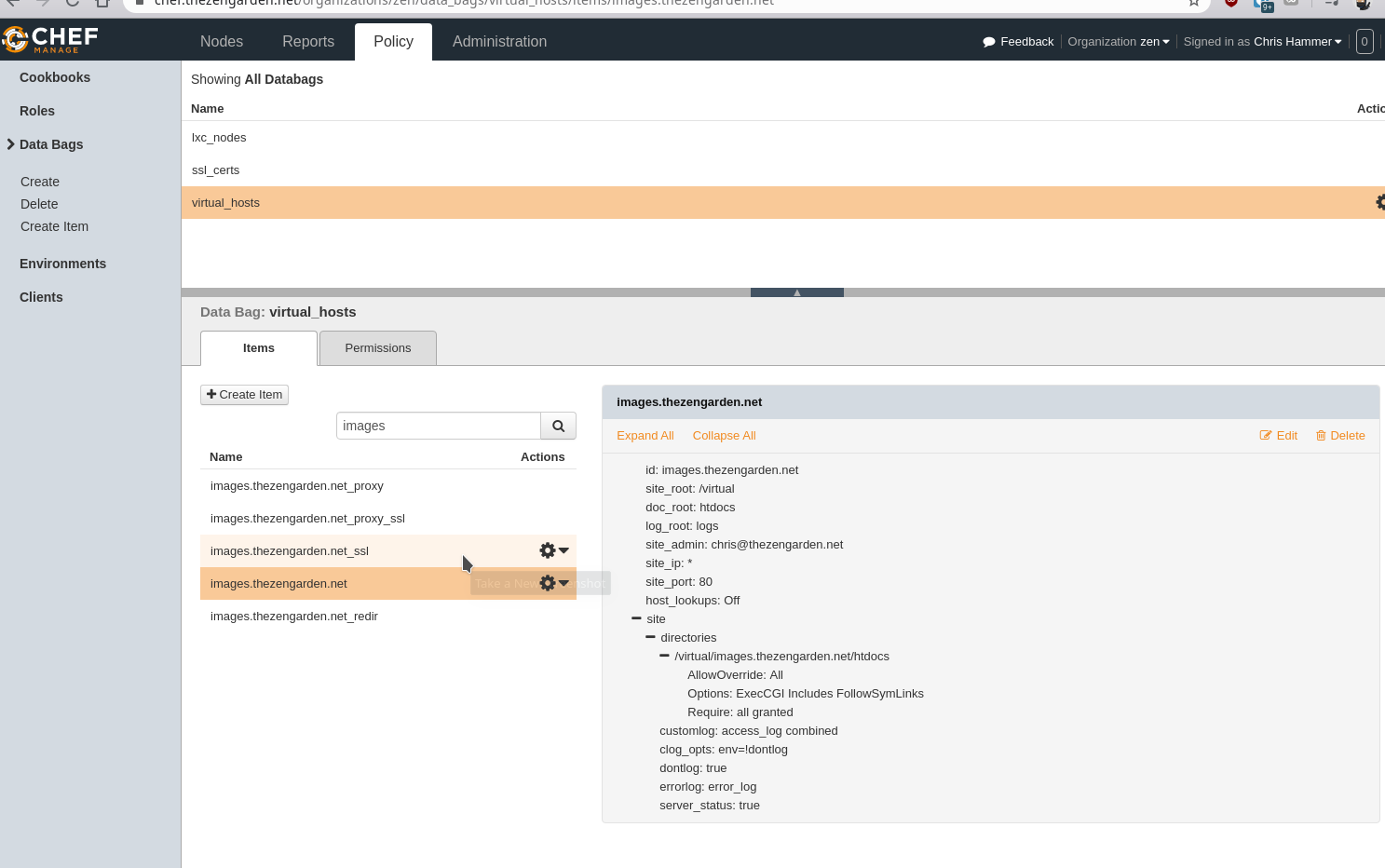Viewport: 1385px width, 868px height.
Task: Open the Feedback link
Action: pos(1018,42)
